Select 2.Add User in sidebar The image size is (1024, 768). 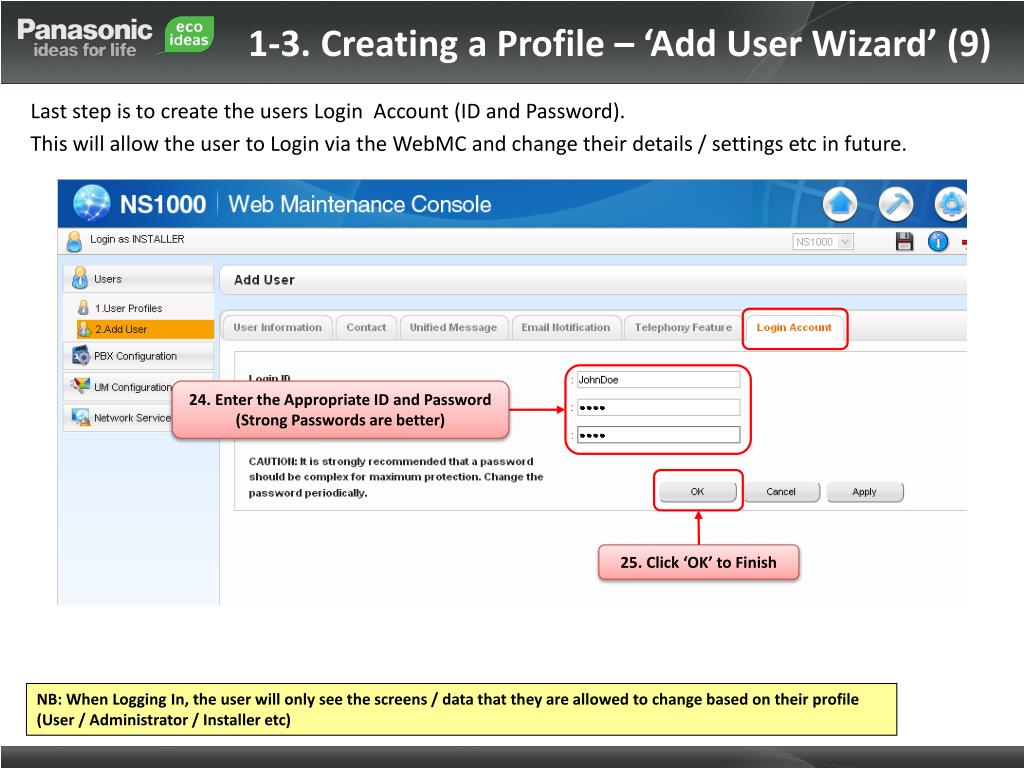coord(145,329)
